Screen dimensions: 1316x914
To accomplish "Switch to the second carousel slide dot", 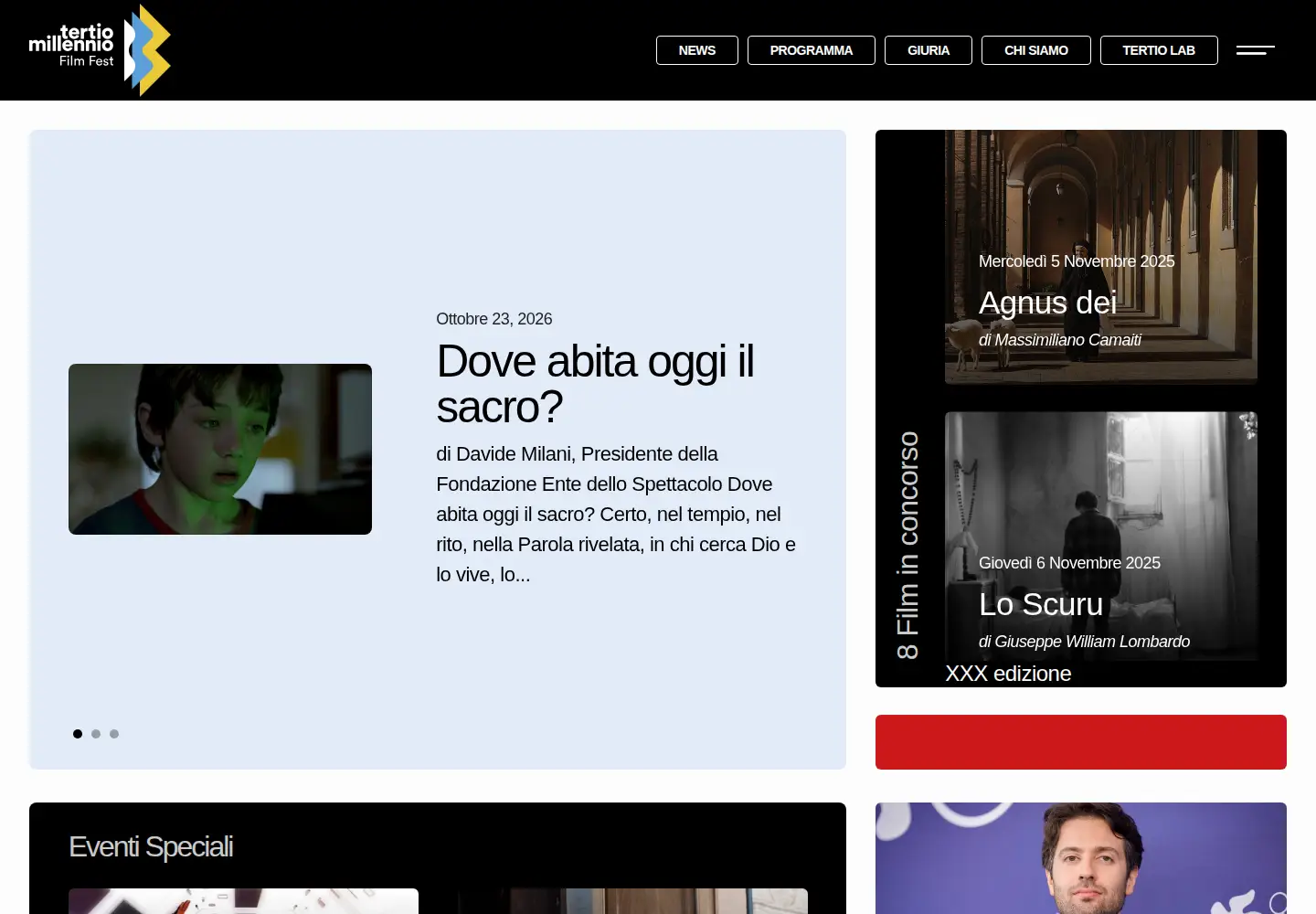I will pyautogui.click(x=96, y=734).
